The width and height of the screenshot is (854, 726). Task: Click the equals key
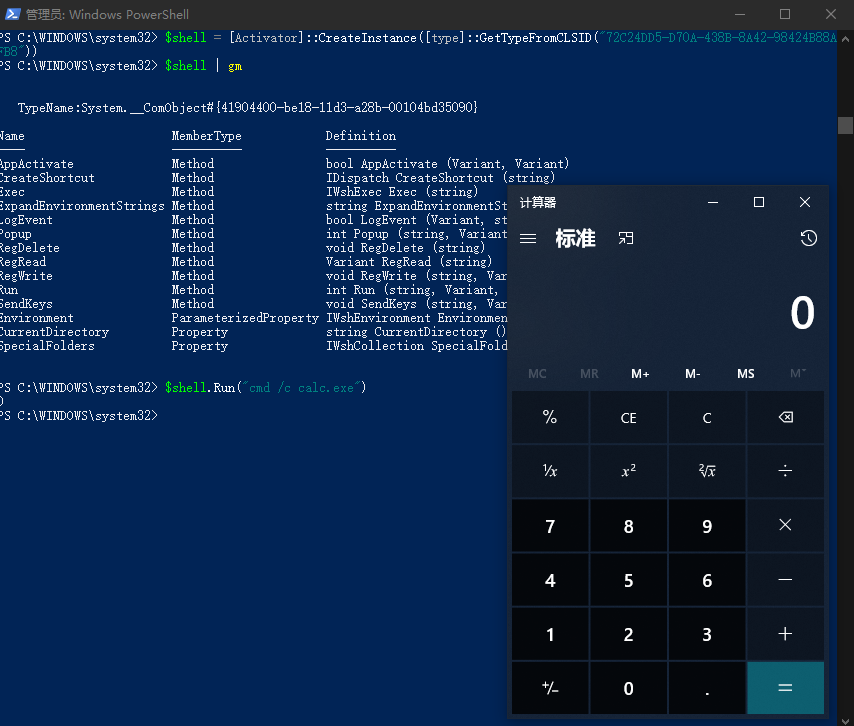tap(785, 688)
